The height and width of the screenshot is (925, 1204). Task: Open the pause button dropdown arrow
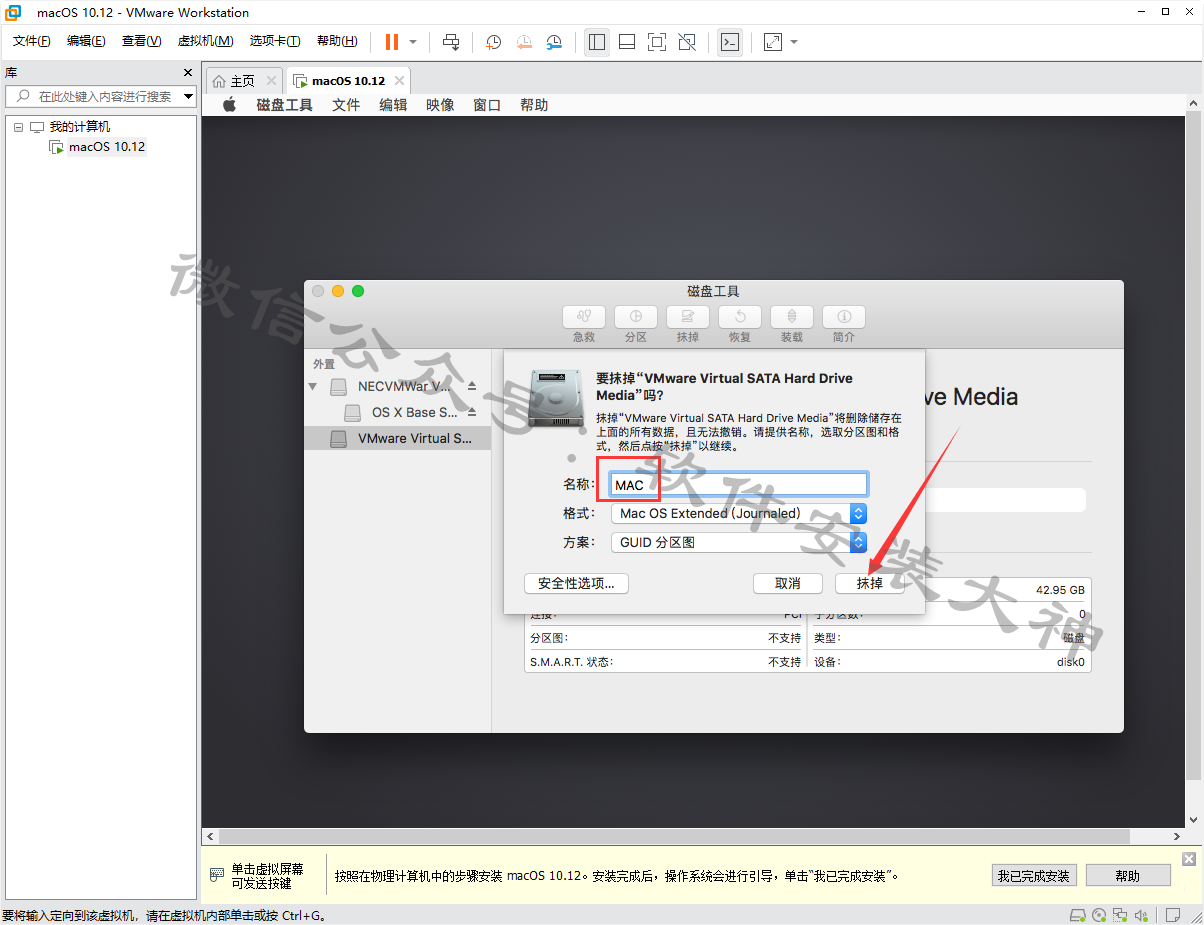[x=413, y=42]
